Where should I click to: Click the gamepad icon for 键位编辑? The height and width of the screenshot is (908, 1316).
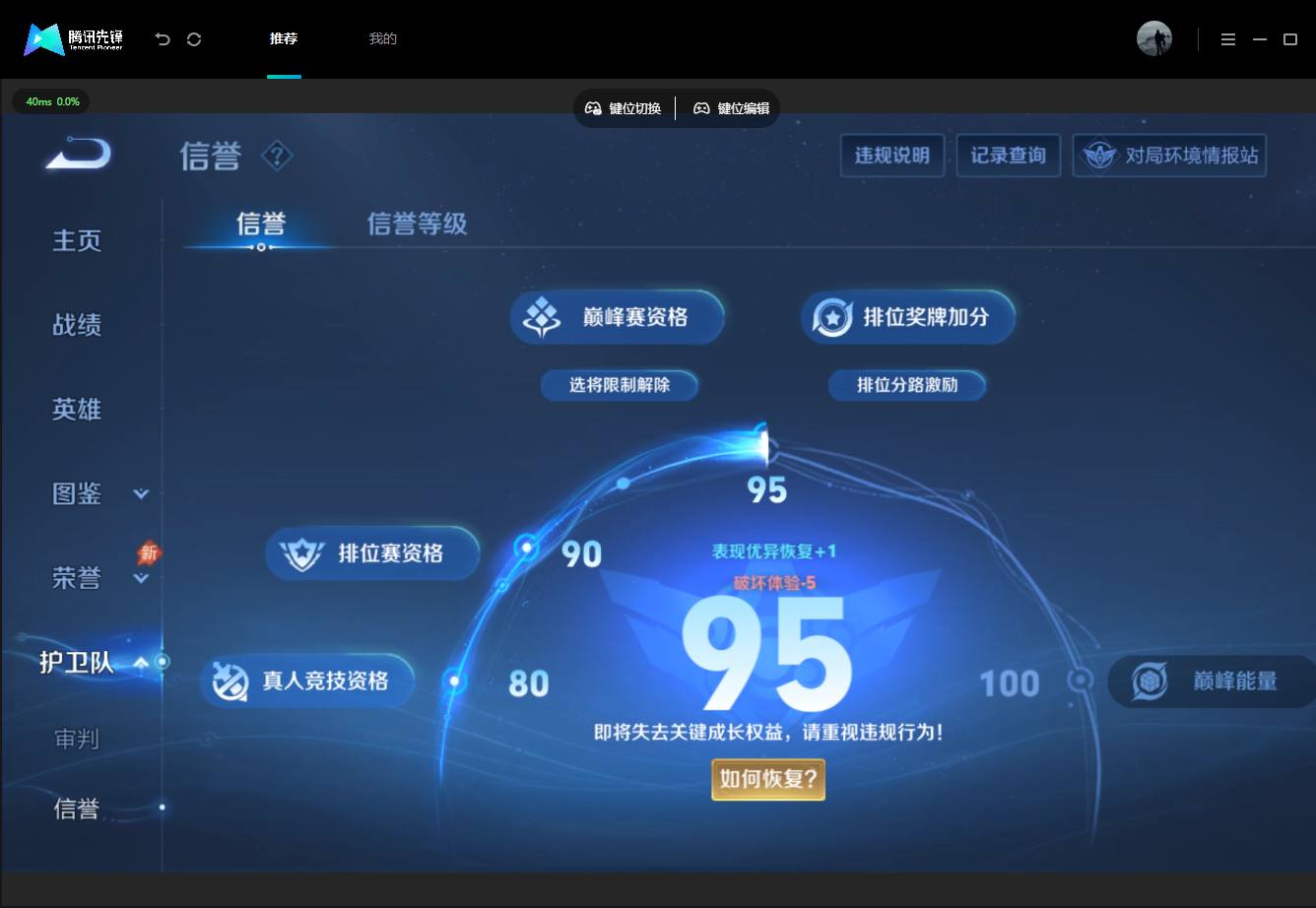(x=701, y=108)
